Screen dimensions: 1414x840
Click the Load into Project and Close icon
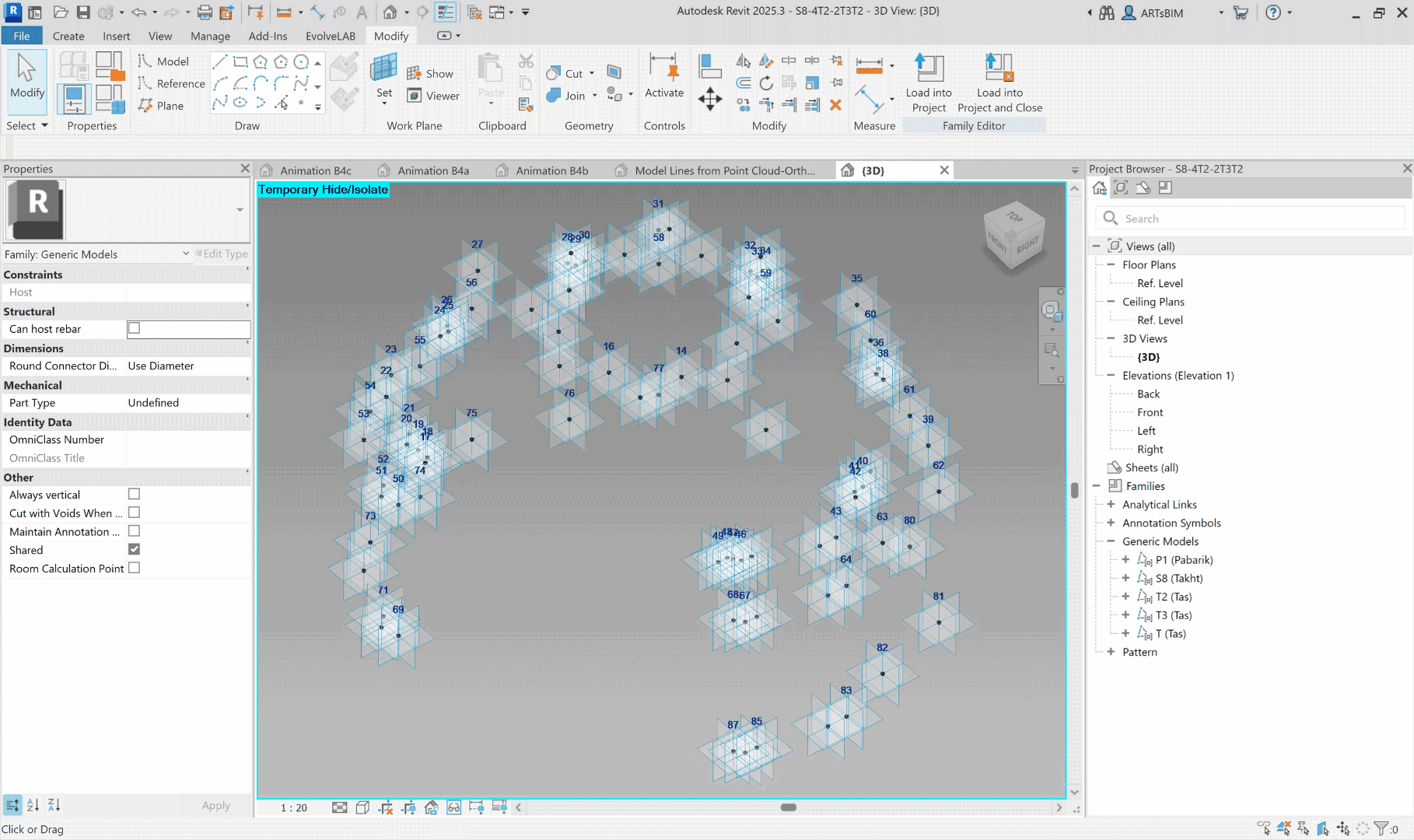click(999, 70)
